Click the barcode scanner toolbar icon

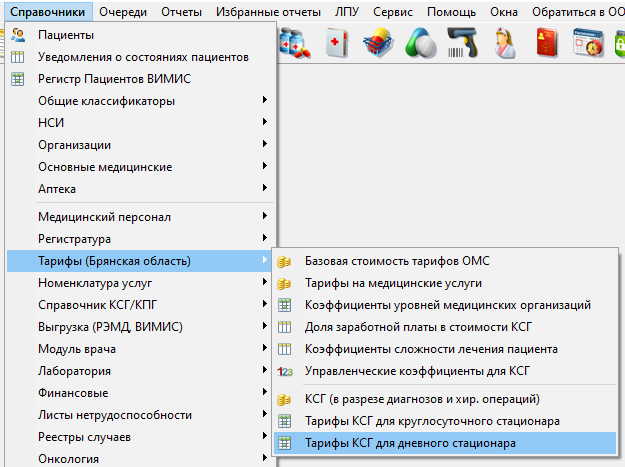460,43
